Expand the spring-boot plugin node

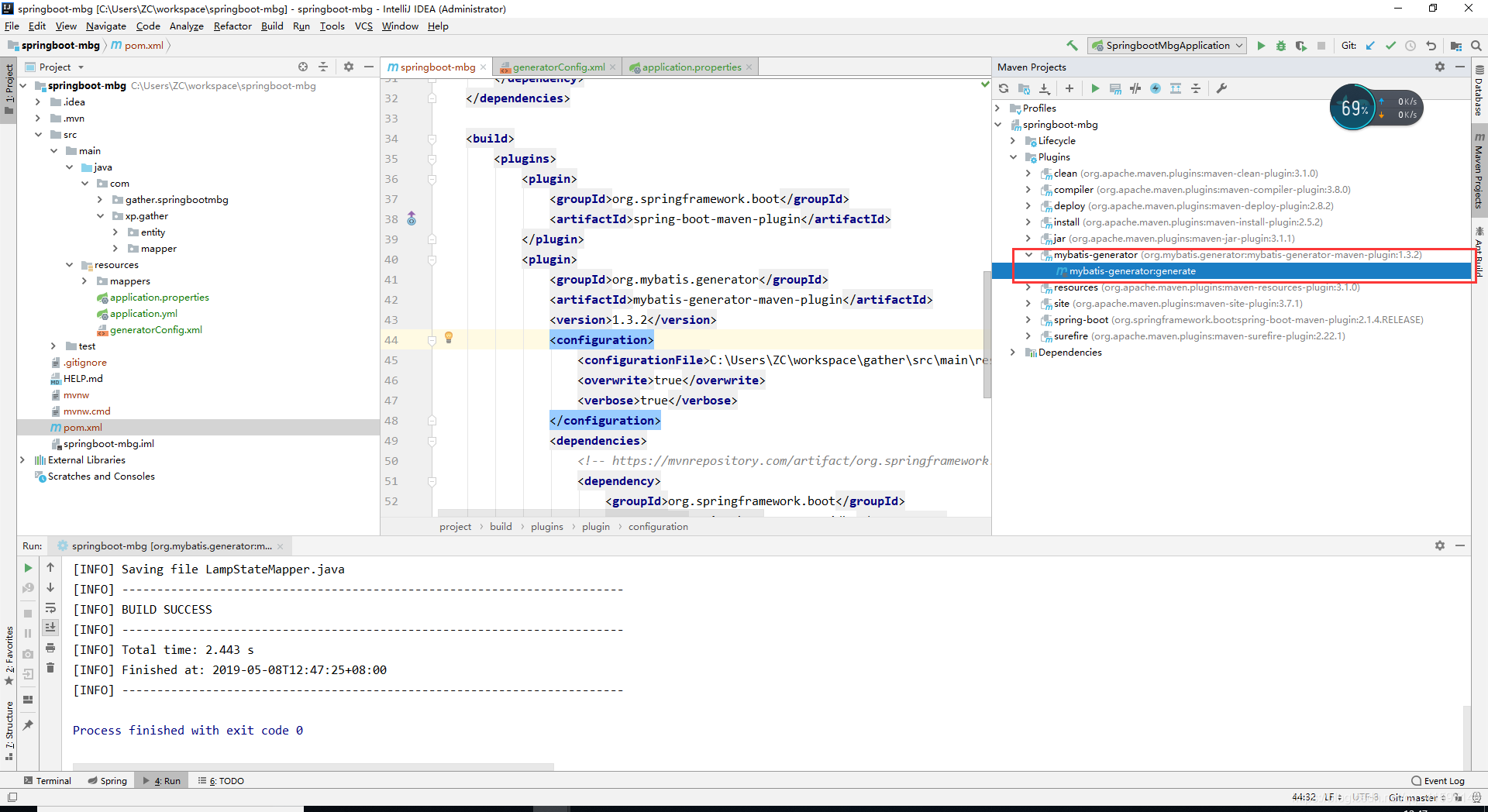(x=1028, y=320)
